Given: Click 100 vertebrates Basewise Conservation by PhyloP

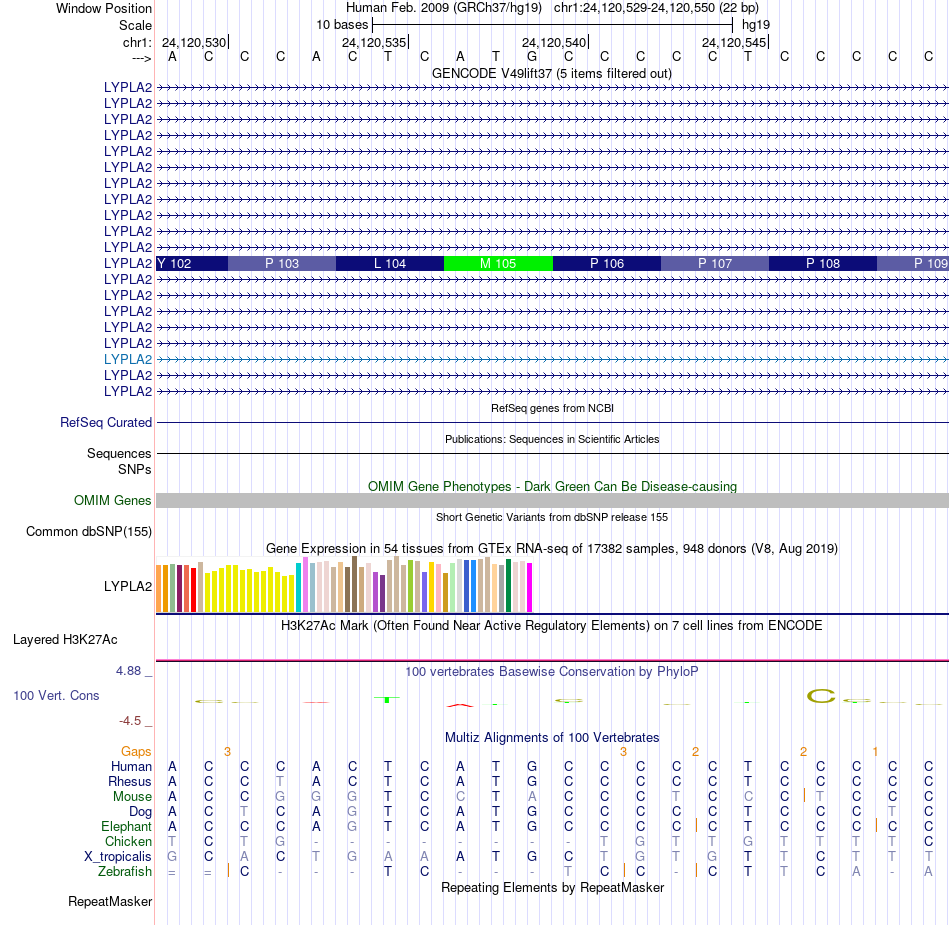Looking at the screenshot, I should click(552, 671).
